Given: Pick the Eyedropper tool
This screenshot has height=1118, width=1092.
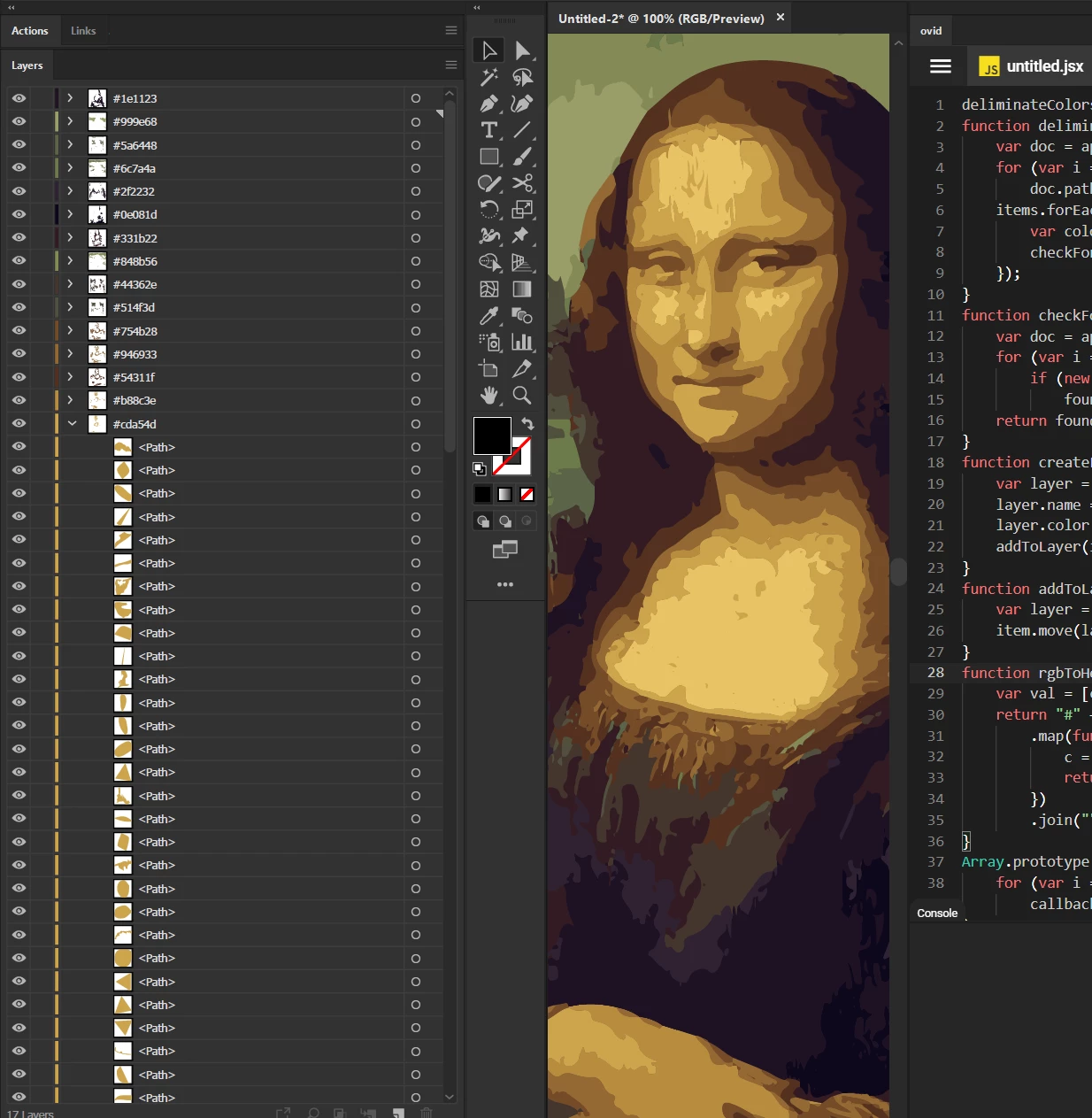Looking at the screenshot, I should click(488, 316).
